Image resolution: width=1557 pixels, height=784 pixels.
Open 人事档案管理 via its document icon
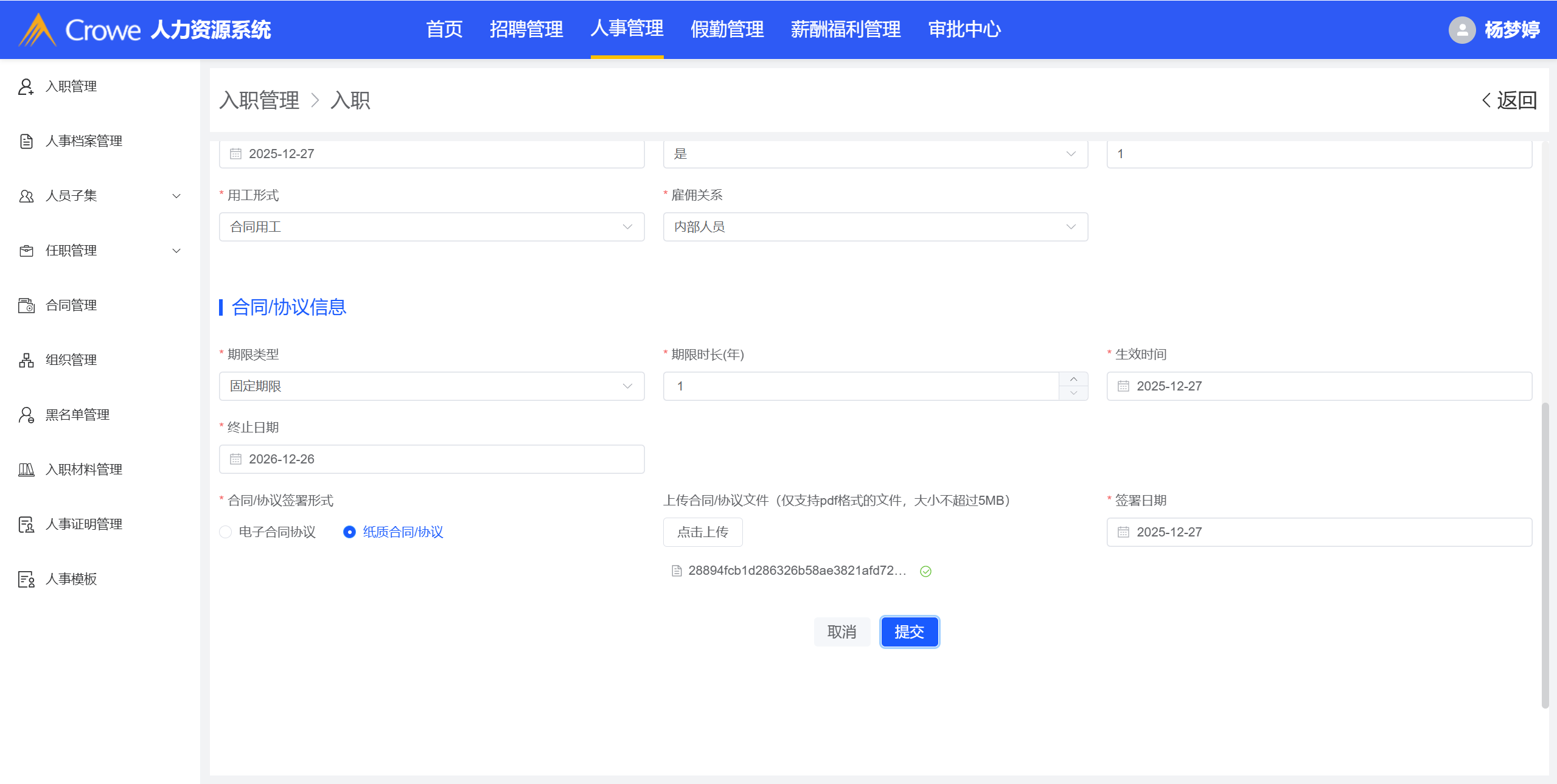26,141
